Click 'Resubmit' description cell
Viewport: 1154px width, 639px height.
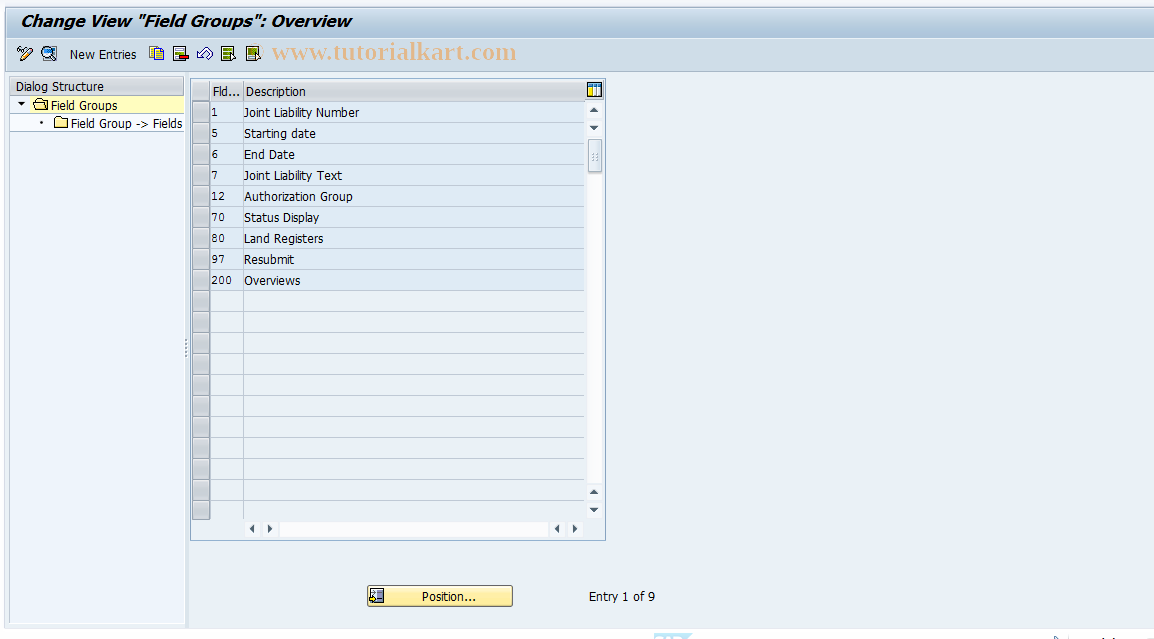[414, 259]
